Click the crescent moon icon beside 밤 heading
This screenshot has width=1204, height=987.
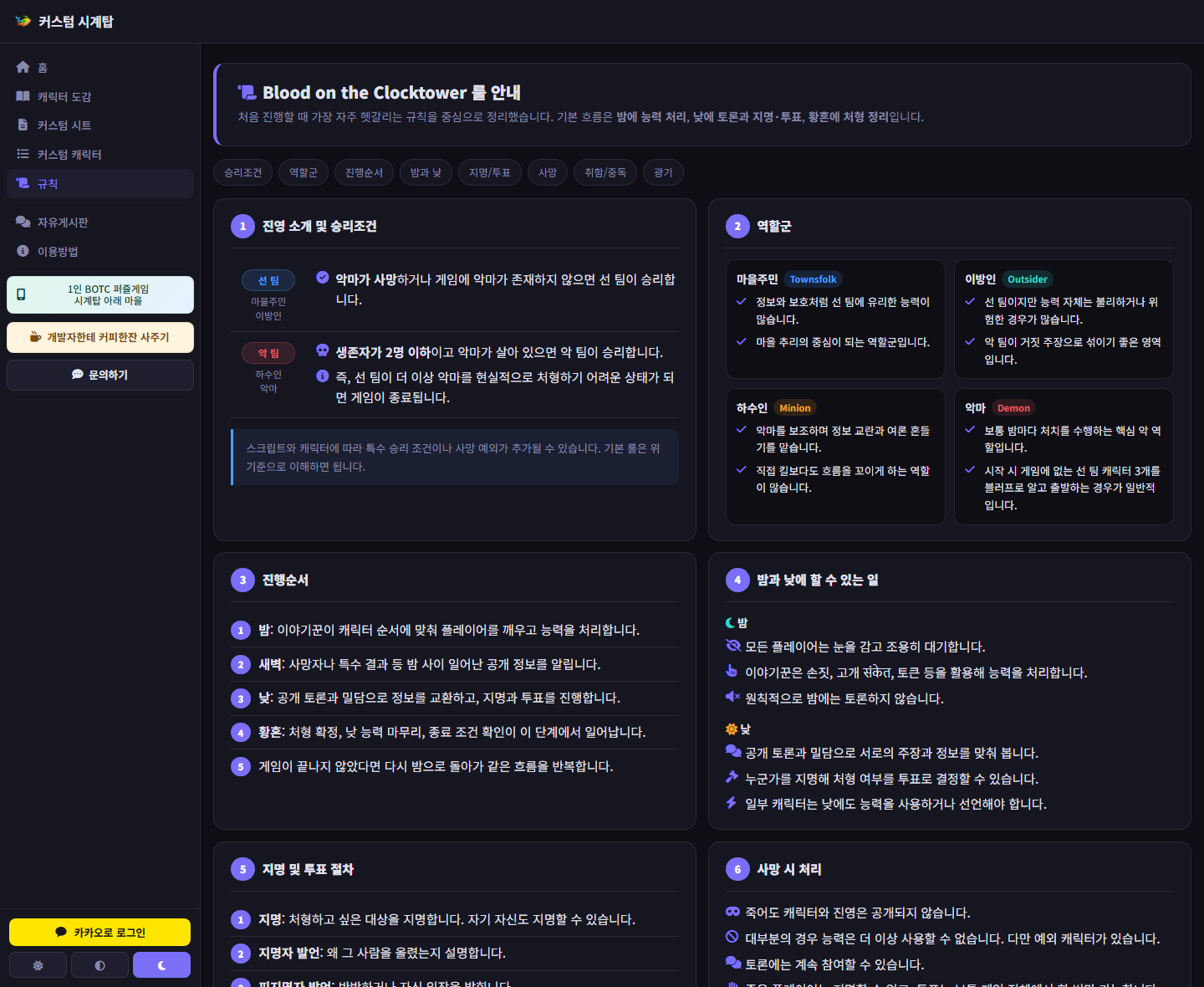(x=730, y=622)
